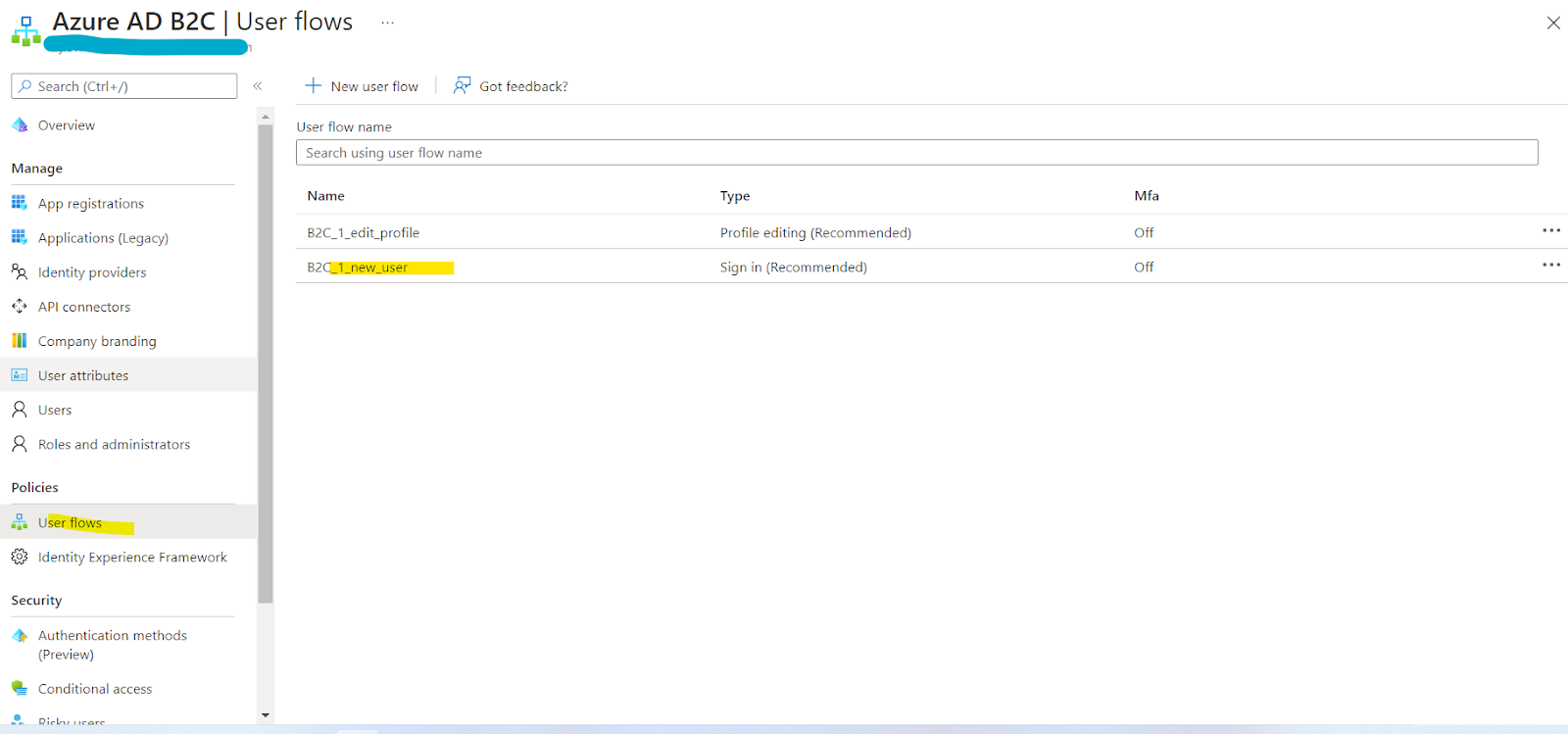
Task: Click New user flow button
Action: [362, 86]
